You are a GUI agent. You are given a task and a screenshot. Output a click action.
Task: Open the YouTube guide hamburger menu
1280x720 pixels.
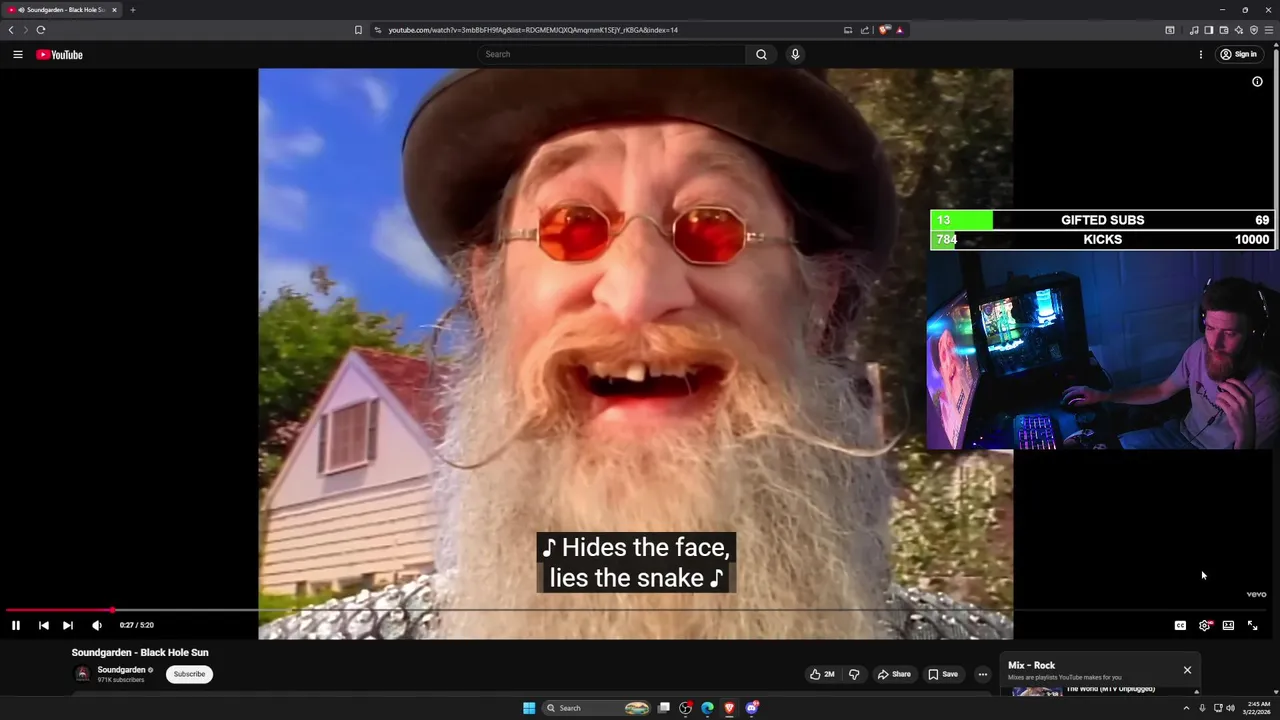[x=18, y=54]
